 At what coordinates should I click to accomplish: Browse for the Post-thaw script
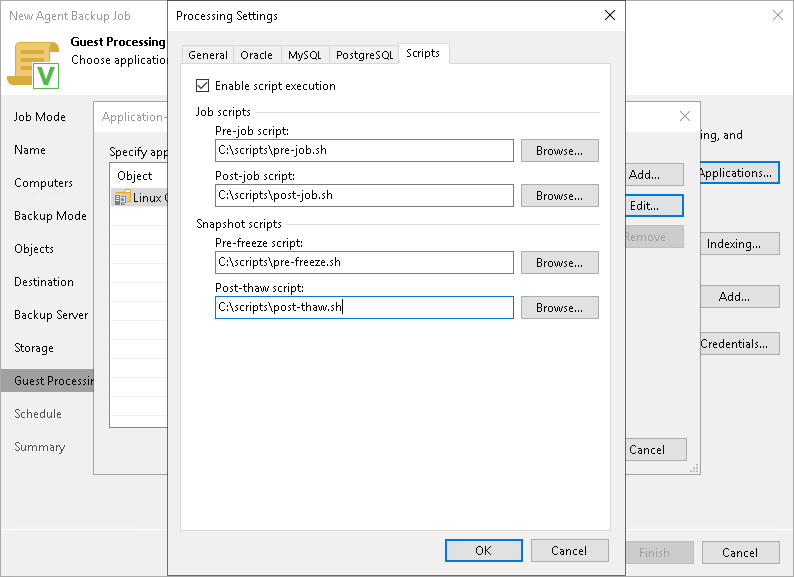pos(560,307)
